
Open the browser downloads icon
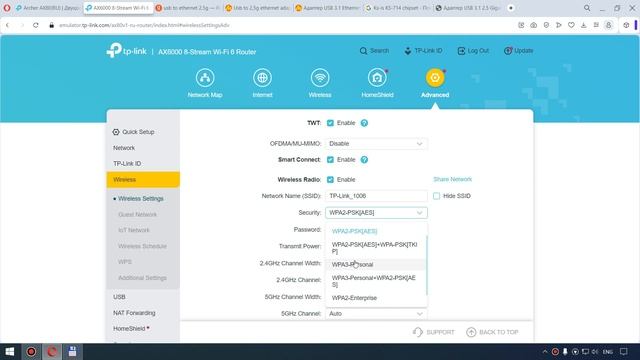pyautogui.click(x=584, y=25)
